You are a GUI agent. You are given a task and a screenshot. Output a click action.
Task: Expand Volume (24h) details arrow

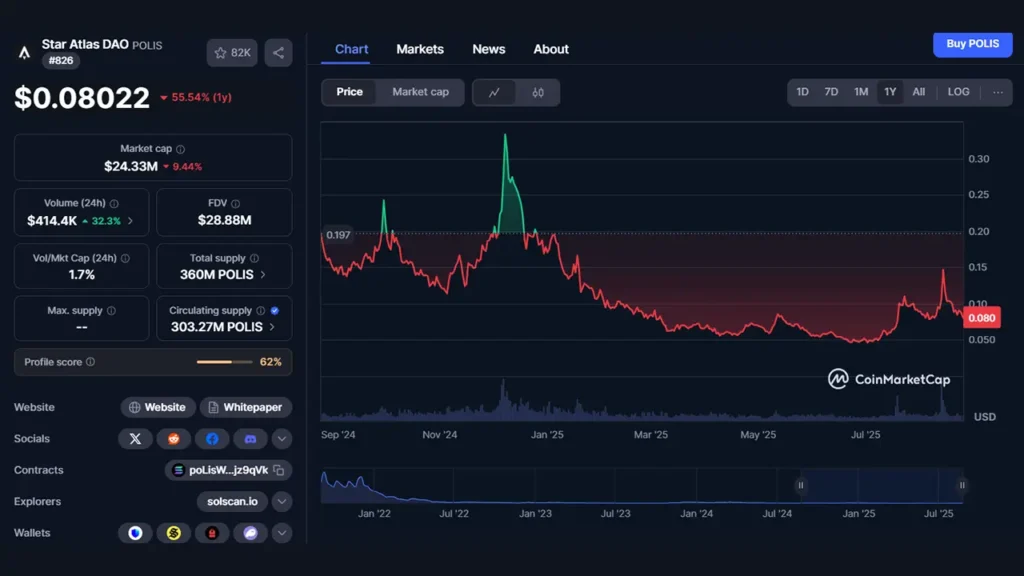coord(131,221)
